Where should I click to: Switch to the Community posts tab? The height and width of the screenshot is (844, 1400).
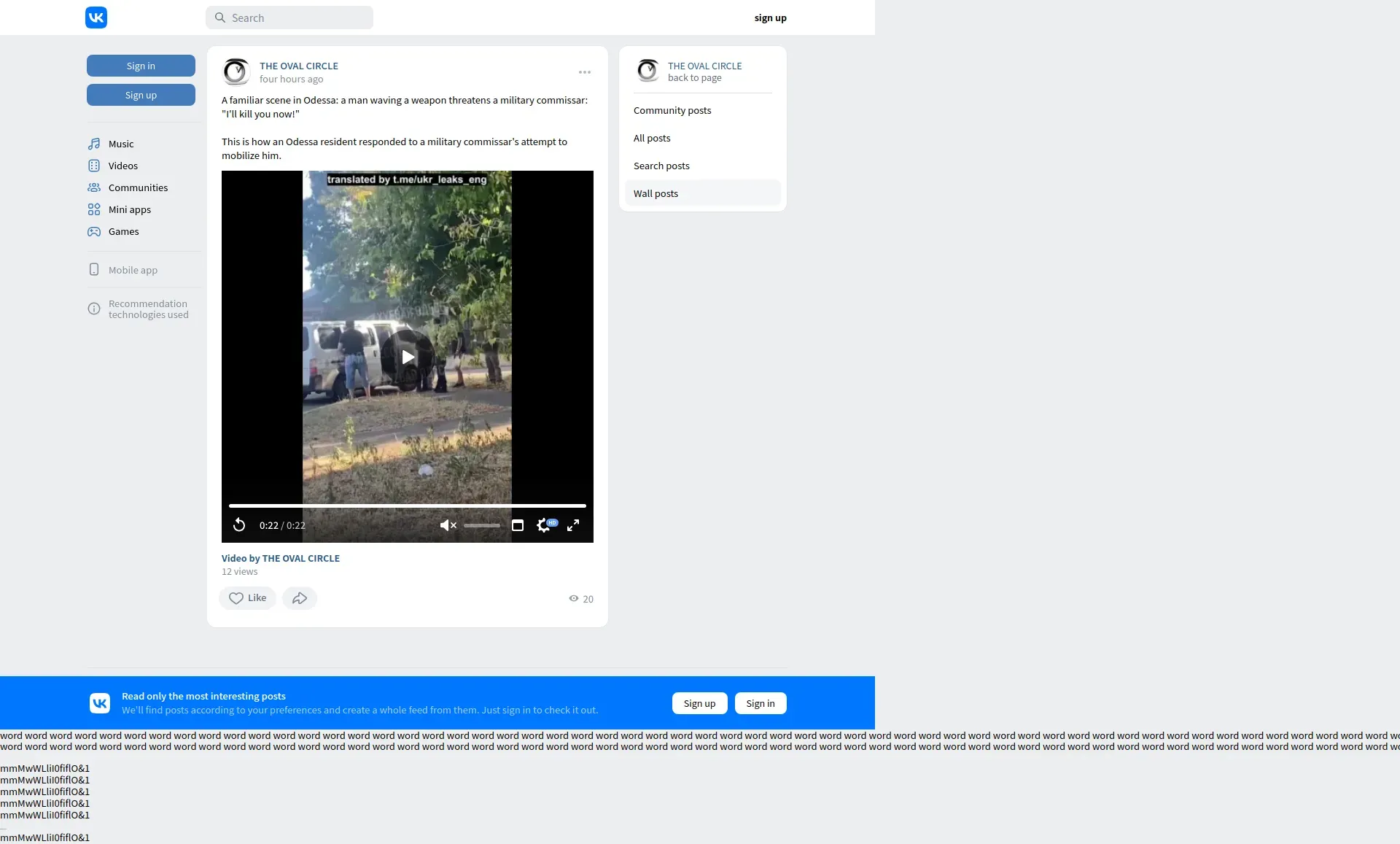[672, 110]
